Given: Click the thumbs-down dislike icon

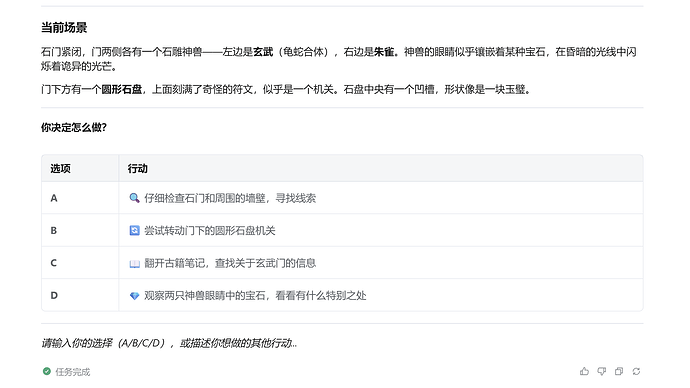Looking at the screenshot, I should (x=602, y=371).
